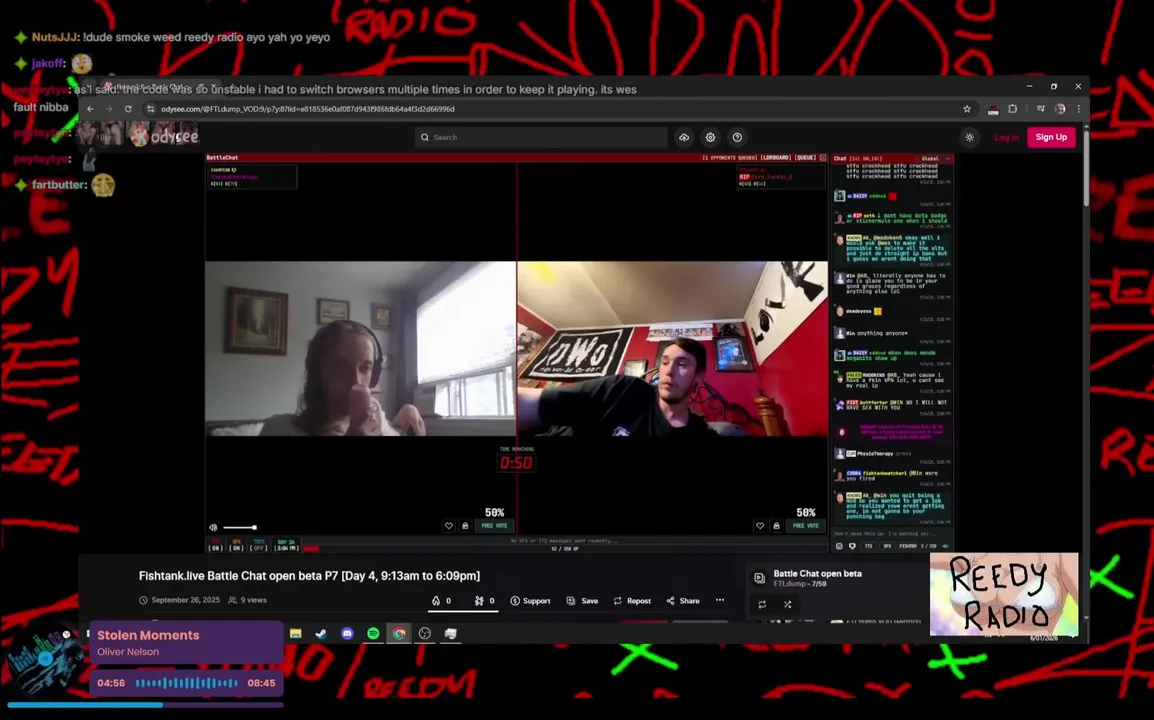Open the LDRBOARD tab in BattleChat
Viewport: 1154px width, 720px height.
[775, 158]
